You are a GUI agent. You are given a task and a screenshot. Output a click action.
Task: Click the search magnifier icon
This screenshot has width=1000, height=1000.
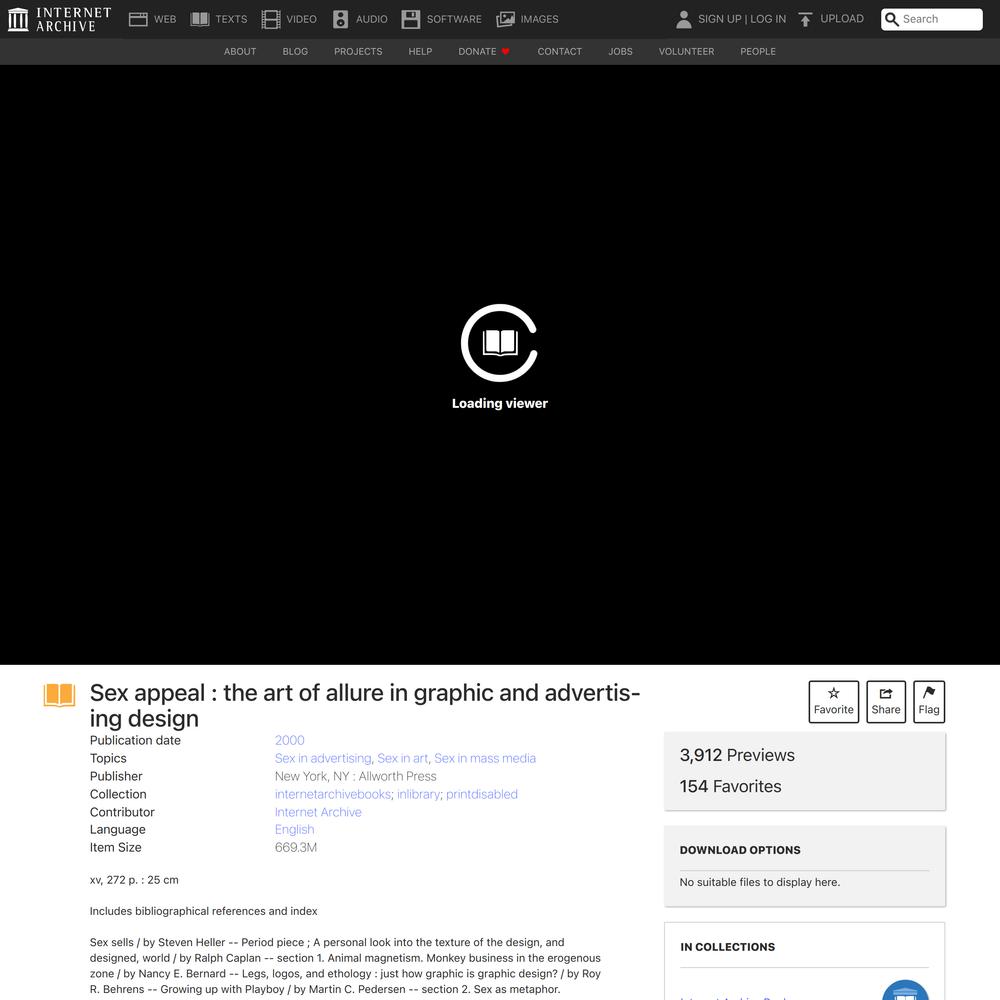892,19
